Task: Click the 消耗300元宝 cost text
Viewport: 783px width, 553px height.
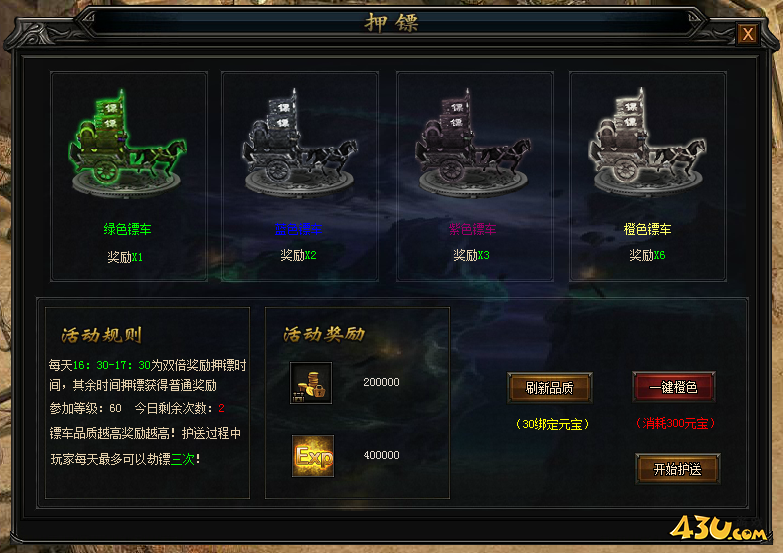Action: [x=675, y=424]
